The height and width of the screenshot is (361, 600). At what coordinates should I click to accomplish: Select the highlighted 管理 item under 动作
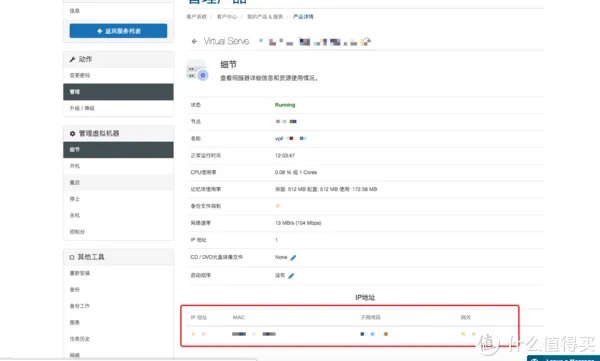coord(118,92)
